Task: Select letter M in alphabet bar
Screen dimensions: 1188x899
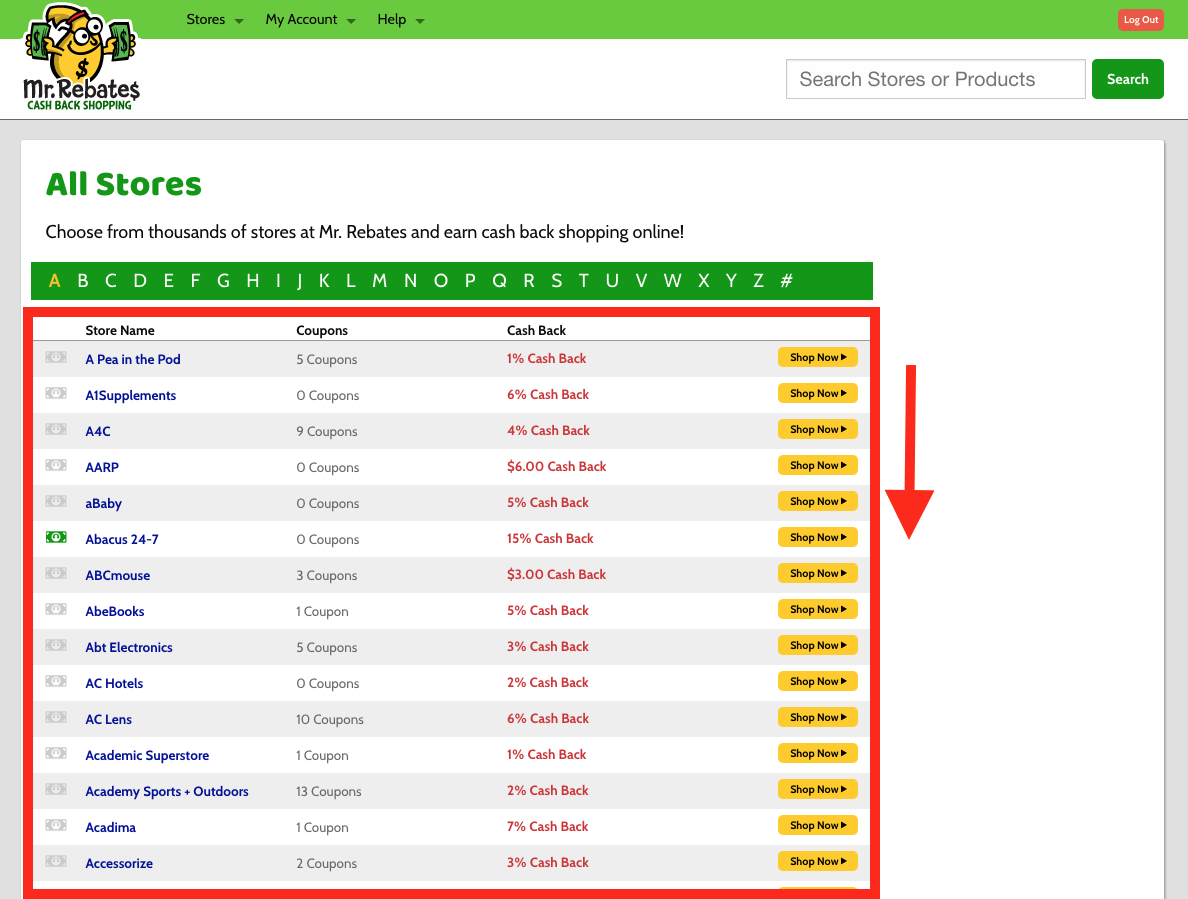Action: (x=380, y=281)
